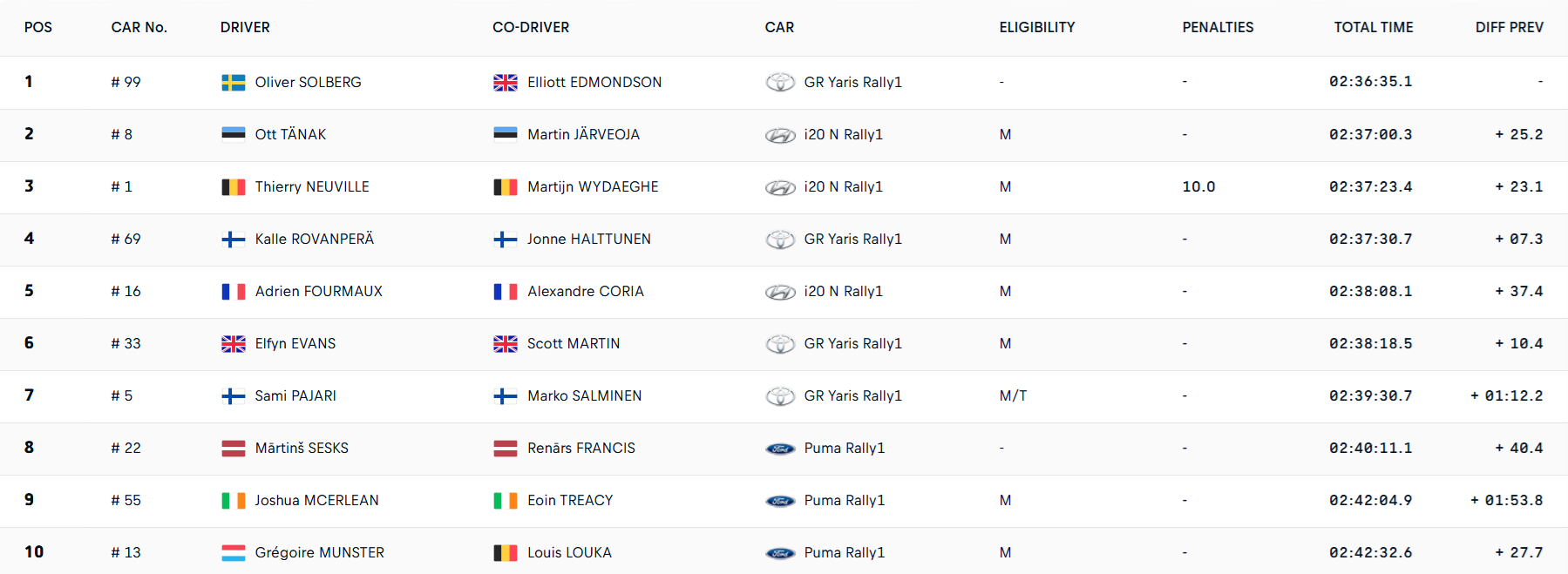Open driver Elfyn EVANS name

(x=295, y=343)
